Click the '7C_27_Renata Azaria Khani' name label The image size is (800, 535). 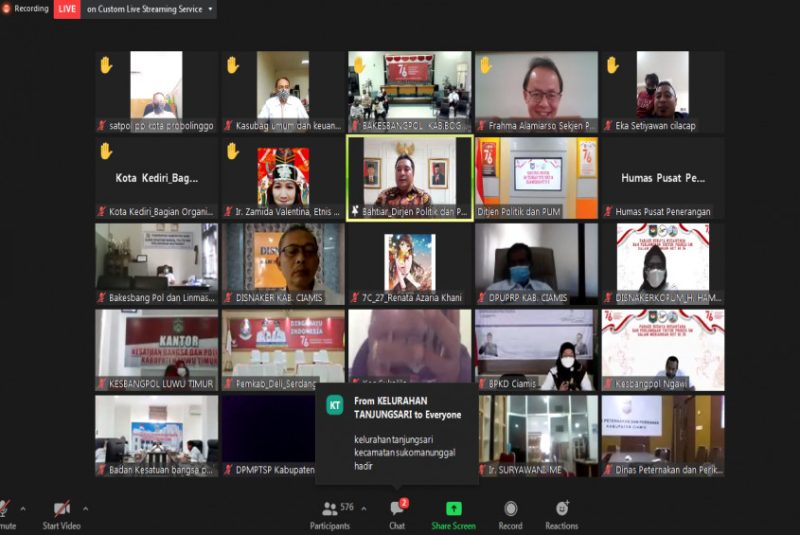point(412,297)
